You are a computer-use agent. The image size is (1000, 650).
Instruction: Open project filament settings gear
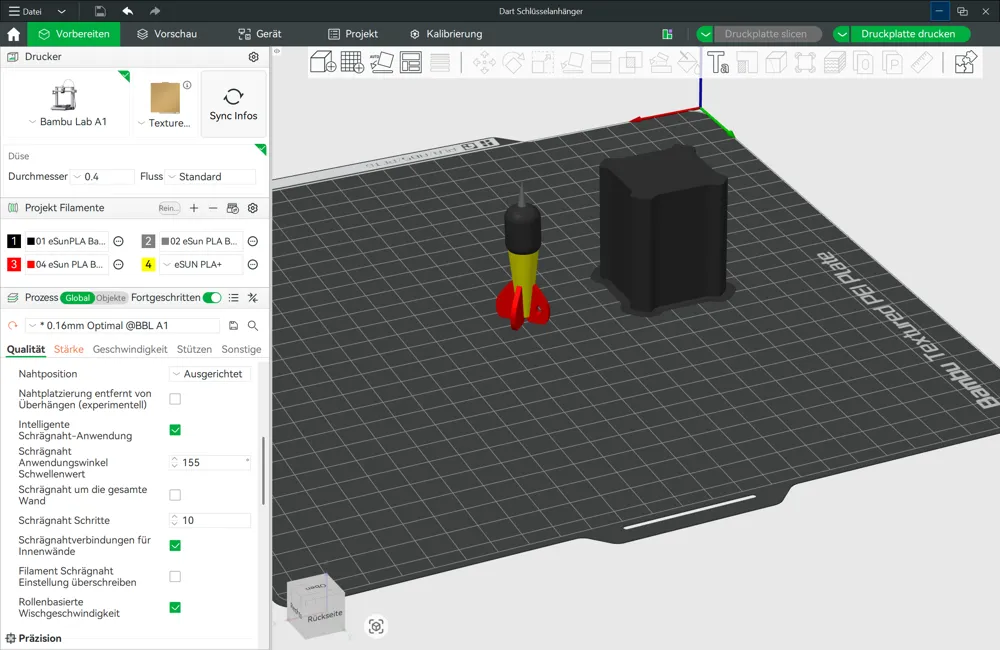click(x=253, y=208)
